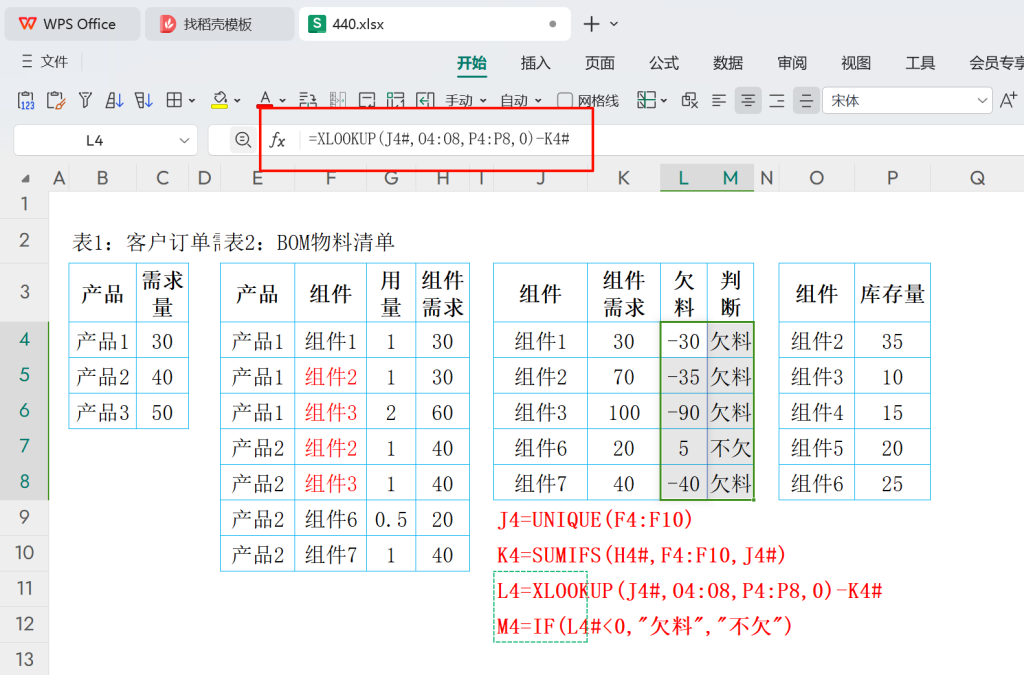Click the paste-as-values clipboard icon
The width and height of the screenshot is (1024, 675).
click(25, 101)
